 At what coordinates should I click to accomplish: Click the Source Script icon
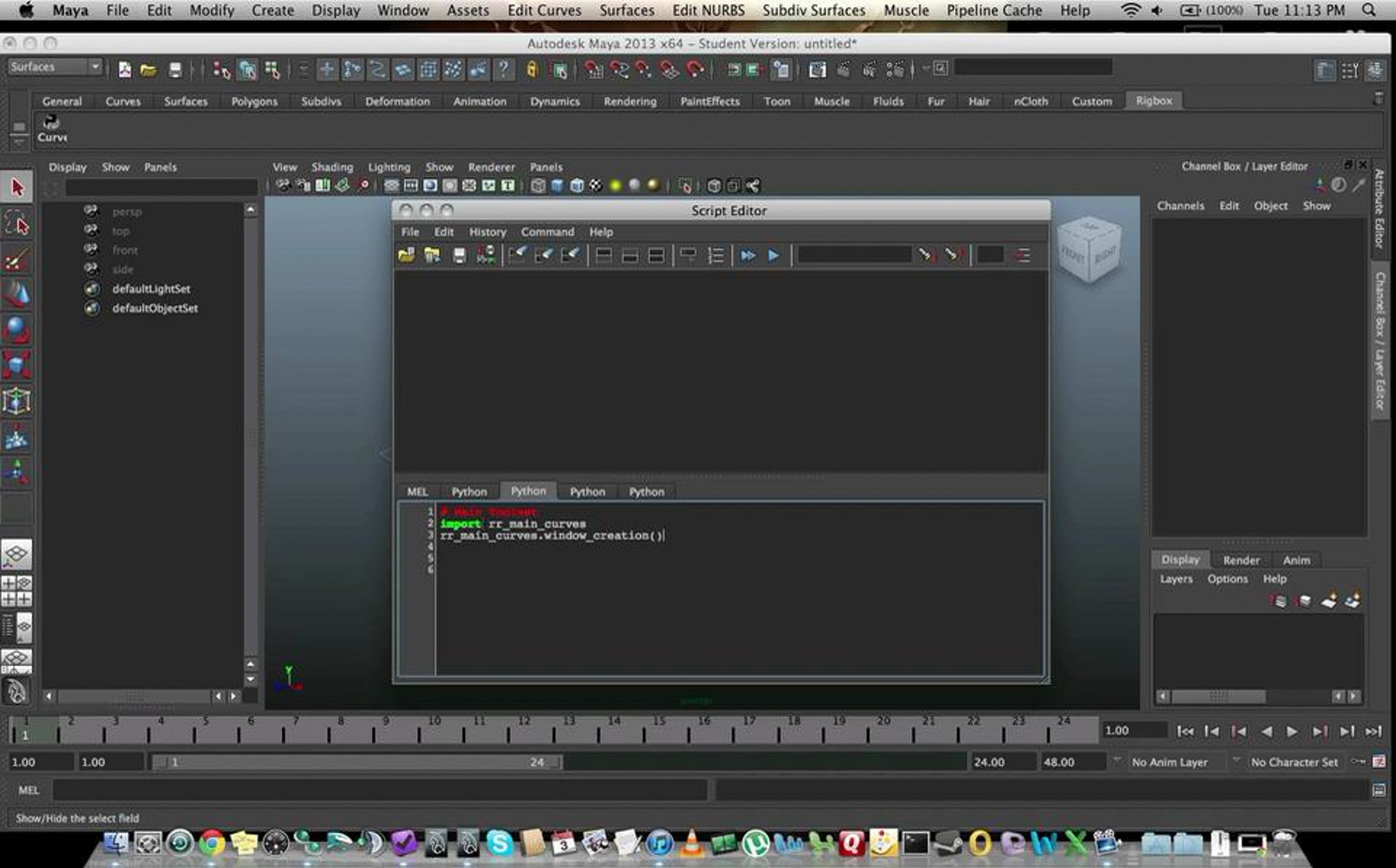(432, 255)
